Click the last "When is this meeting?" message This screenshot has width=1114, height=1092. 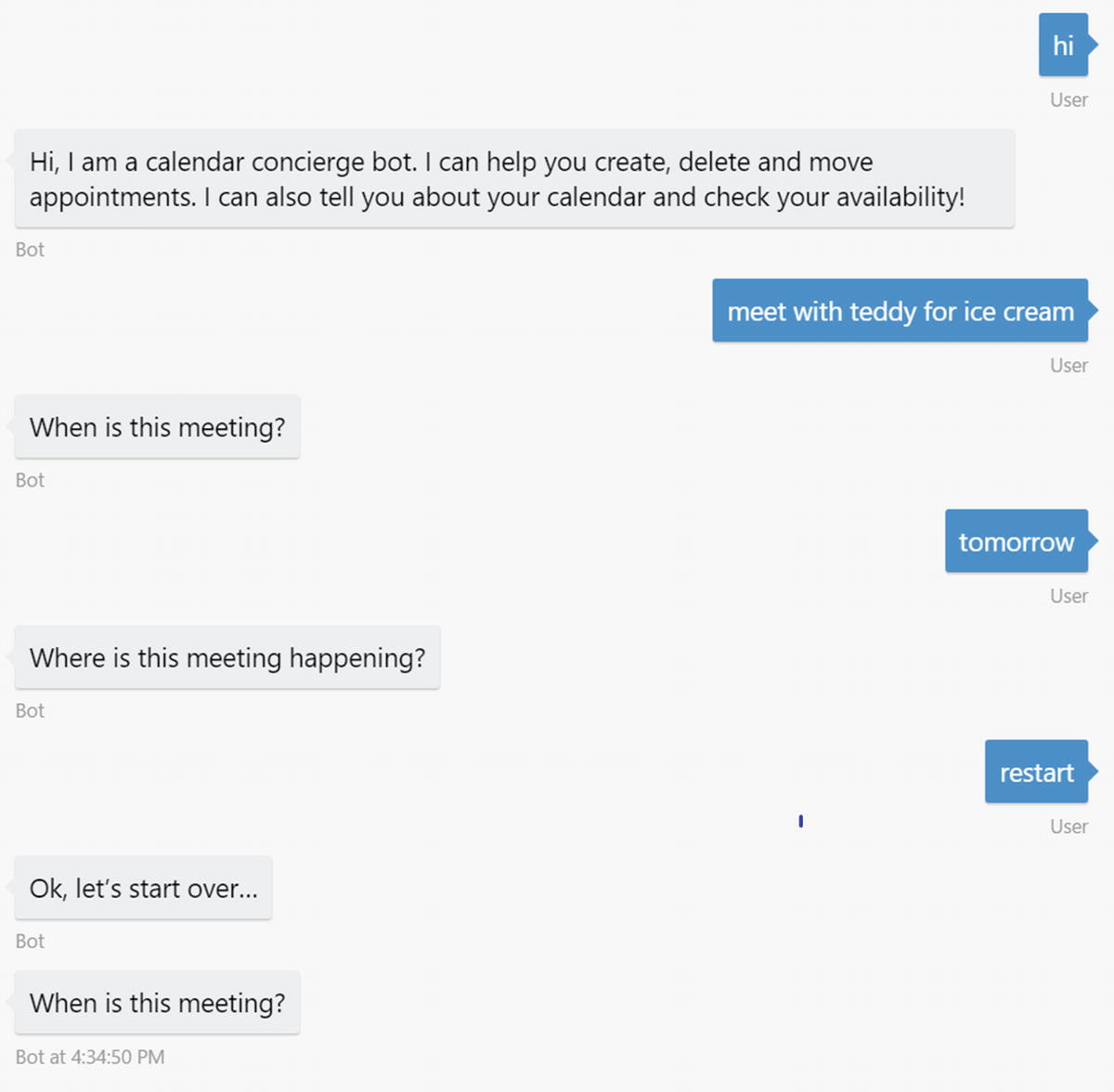pyautogui.click(x=157, y=1003)
